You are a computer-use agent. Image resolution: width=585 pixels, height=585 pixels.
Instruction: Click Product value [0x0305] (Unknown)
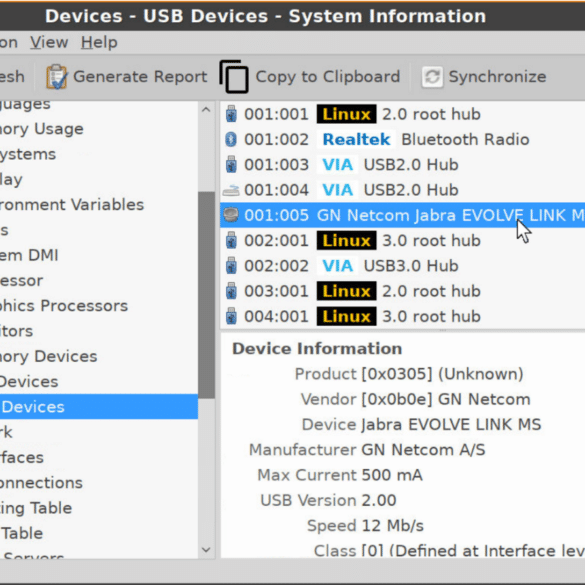coord(442,374)
